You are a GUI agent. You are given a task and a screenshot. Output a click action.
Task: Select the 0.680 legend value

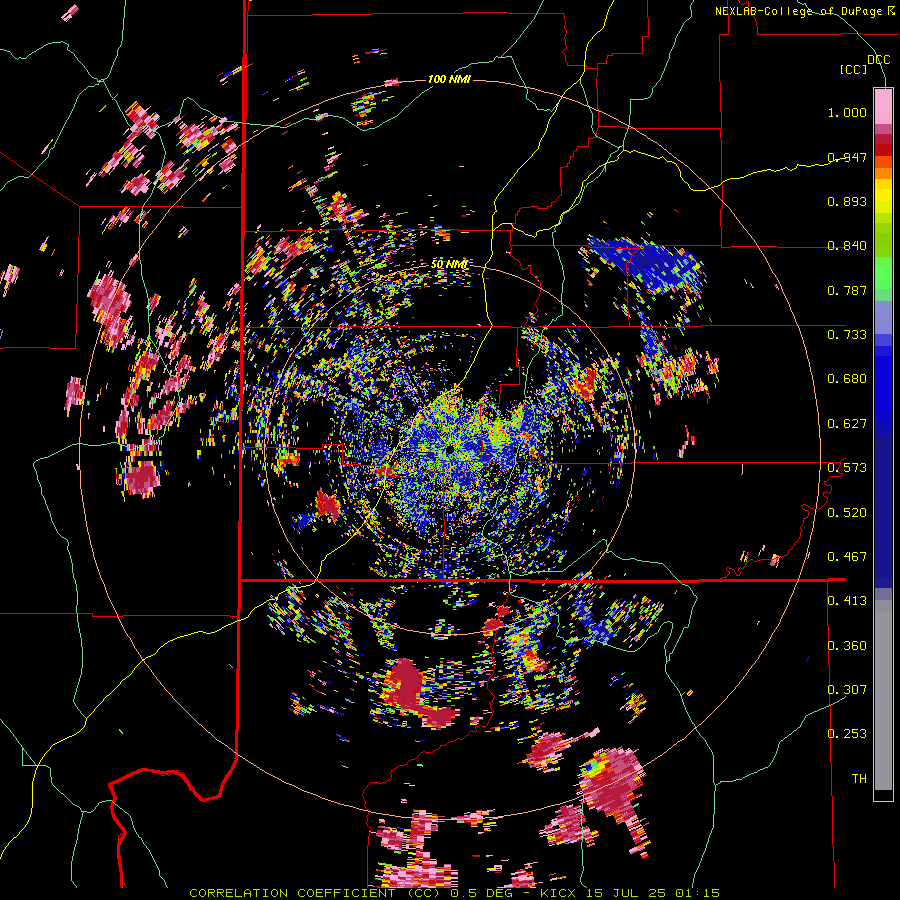pos(847,379)
